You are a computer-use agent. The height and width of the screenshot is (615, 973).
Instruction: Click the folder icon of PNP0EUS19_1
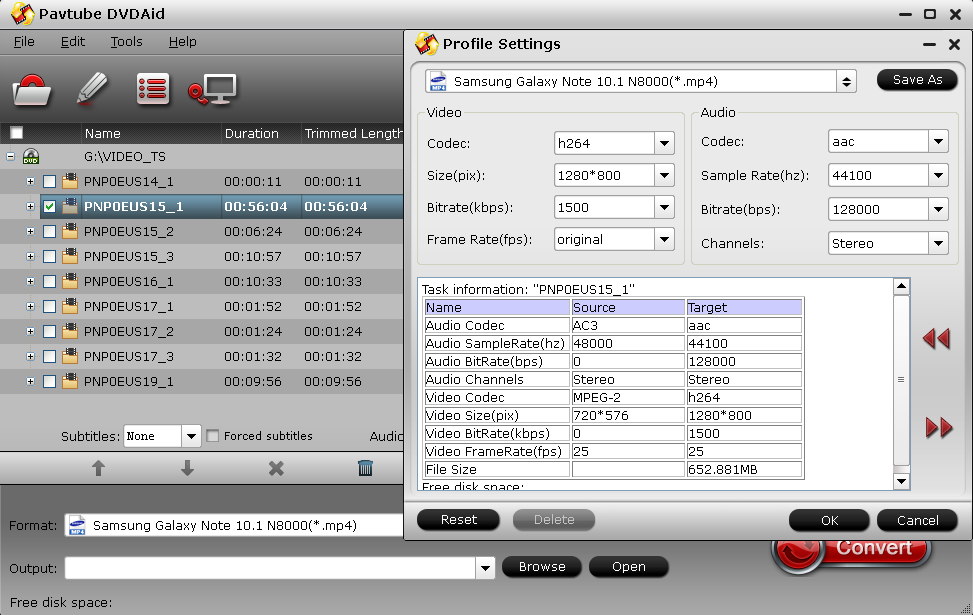tap(70, 381)
